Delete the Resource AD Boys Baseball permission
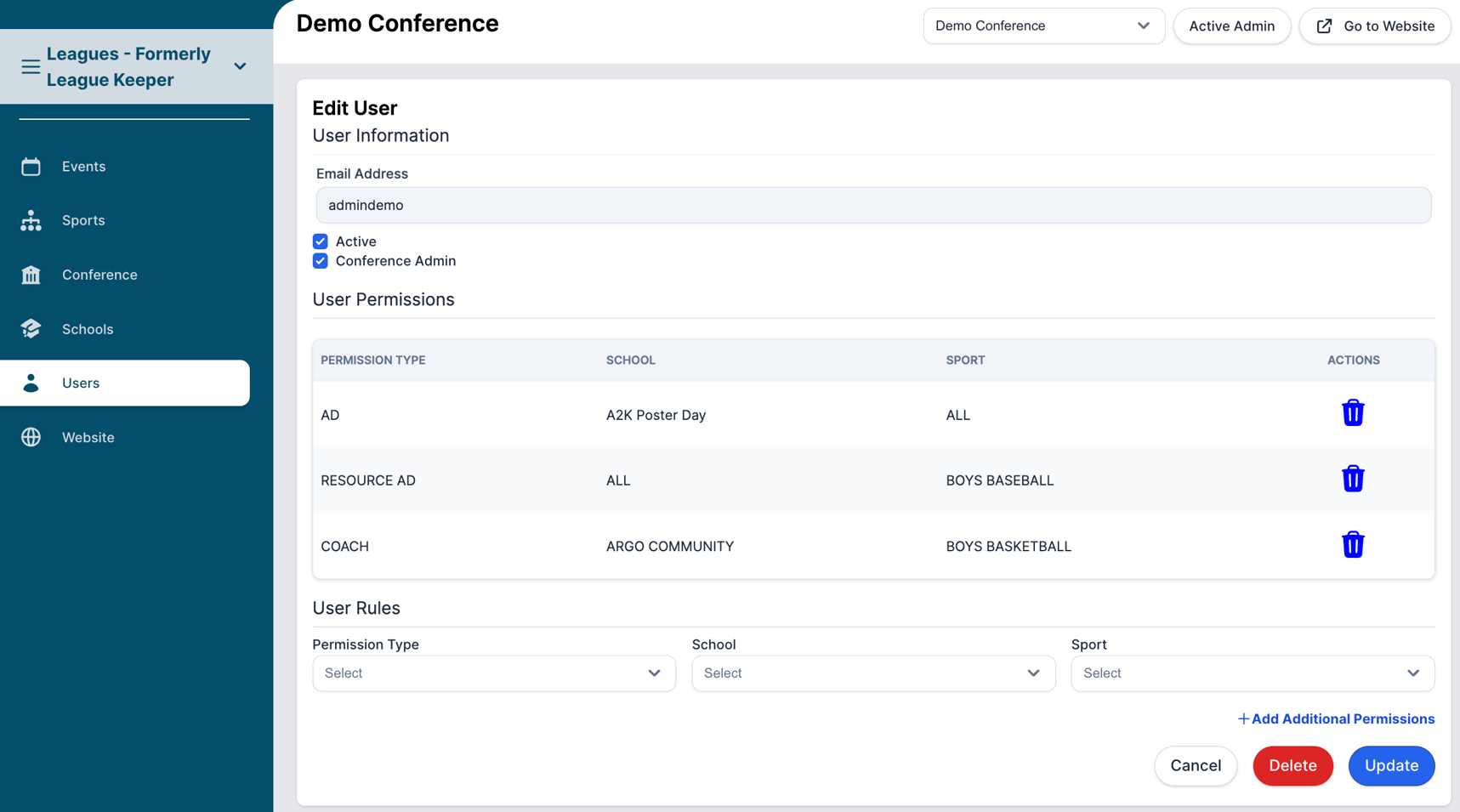This screenshot has height=812, width=1460. [1352, 479]
